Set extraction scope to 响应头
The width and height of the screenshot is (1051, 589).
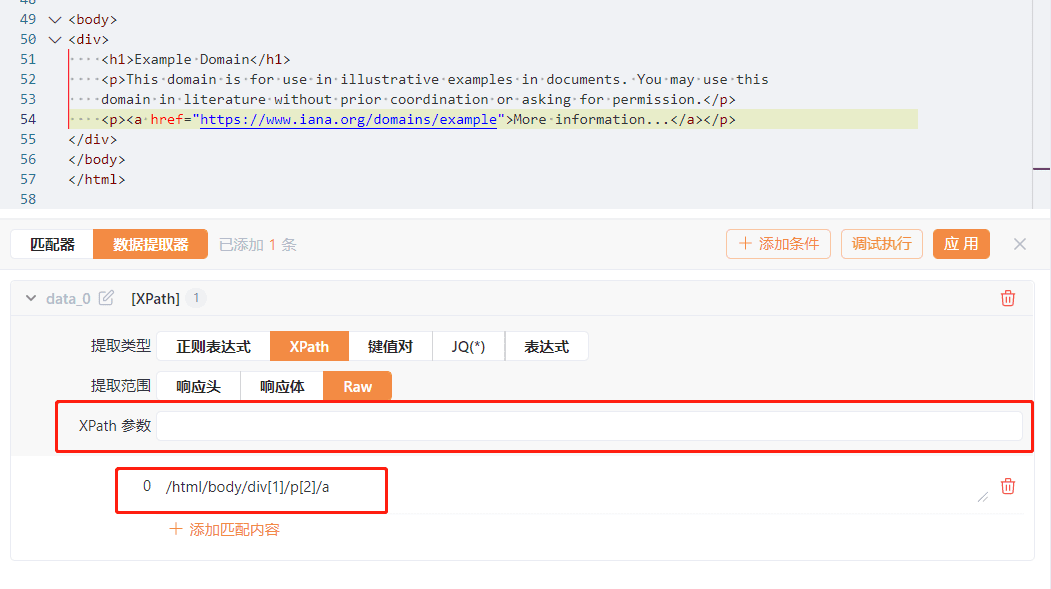pos(198,386)
